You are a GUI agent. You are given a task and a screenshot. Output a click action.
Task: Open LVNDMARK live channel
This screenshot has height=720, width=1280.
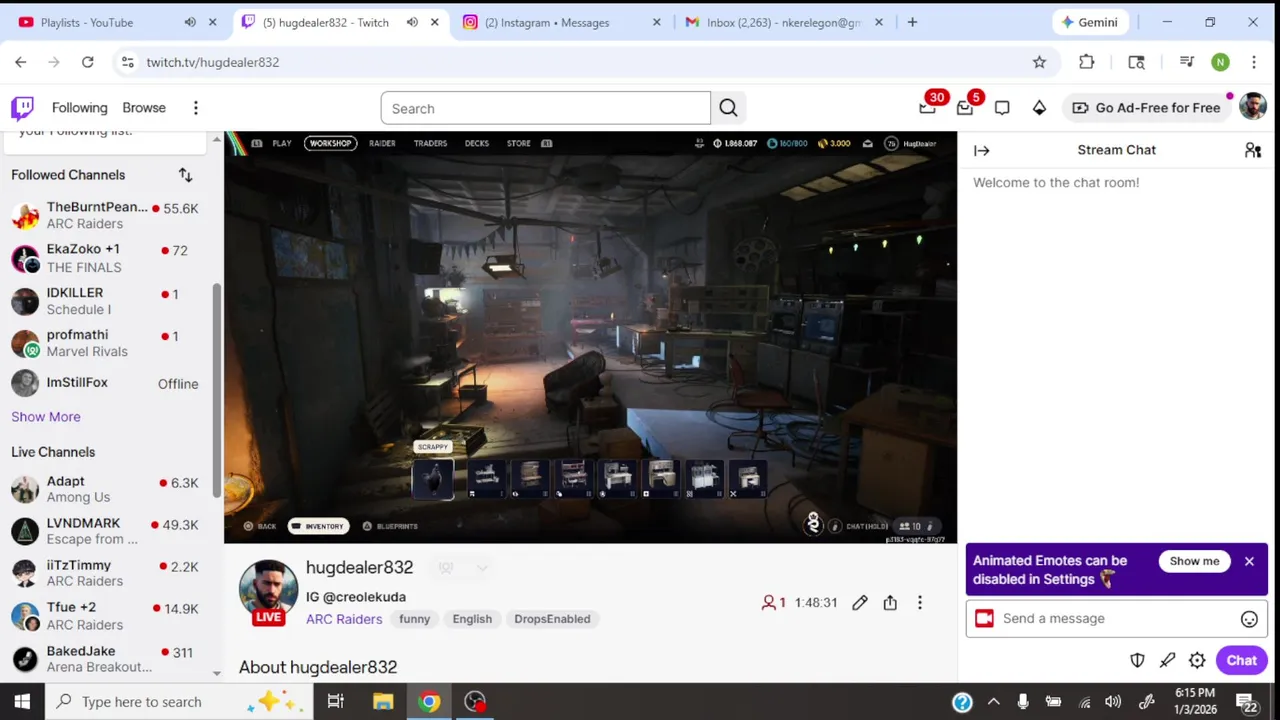[105, 531]
